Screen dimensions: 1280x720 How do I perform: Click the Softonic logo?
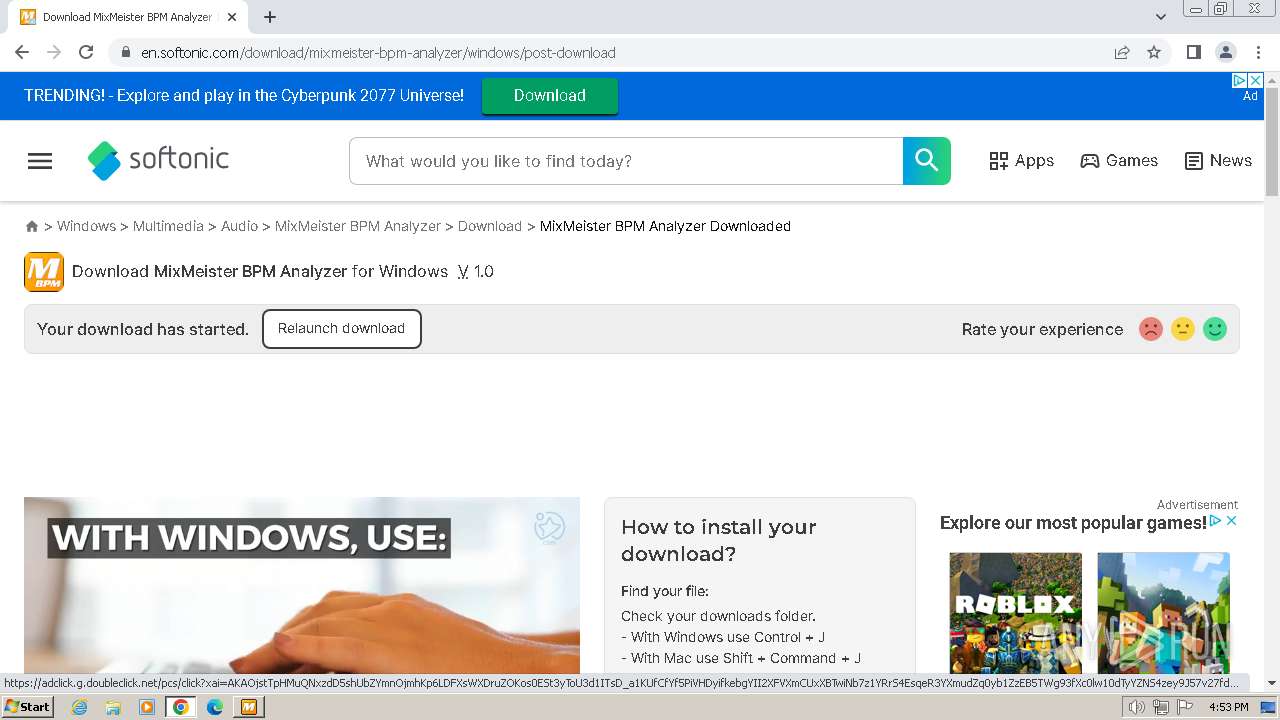coord(158,160)
